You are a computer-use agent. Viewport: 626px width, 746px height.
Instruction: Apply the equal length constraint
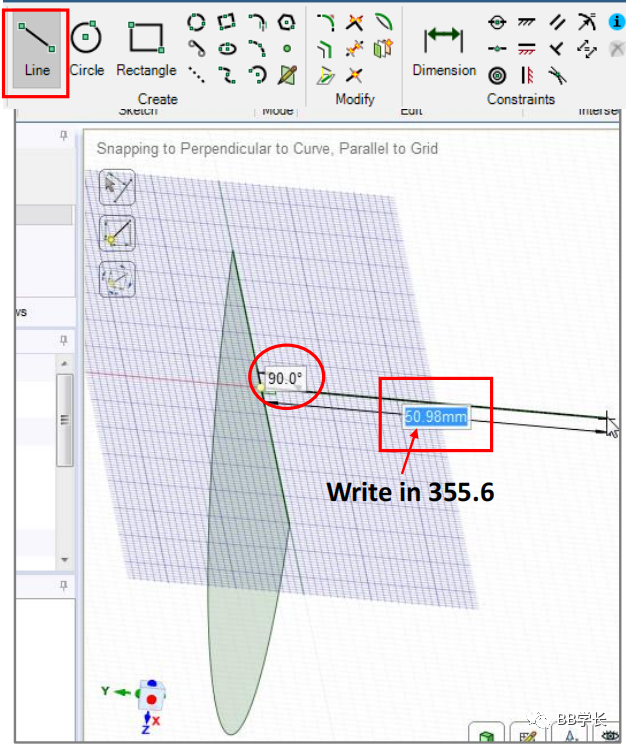click(x=587, y=49)
